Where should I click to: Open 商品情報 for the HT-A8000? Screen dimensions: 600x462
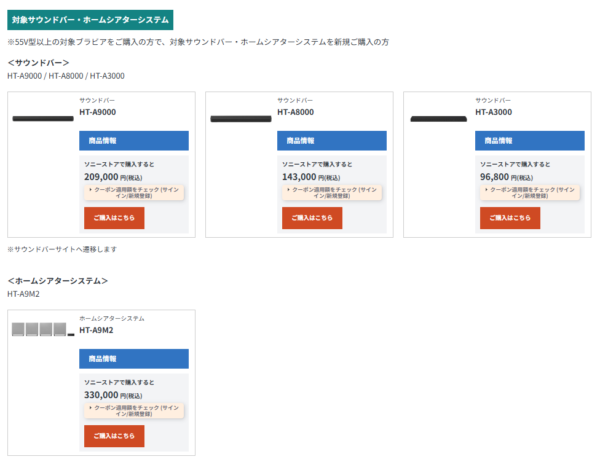(332, 140)
